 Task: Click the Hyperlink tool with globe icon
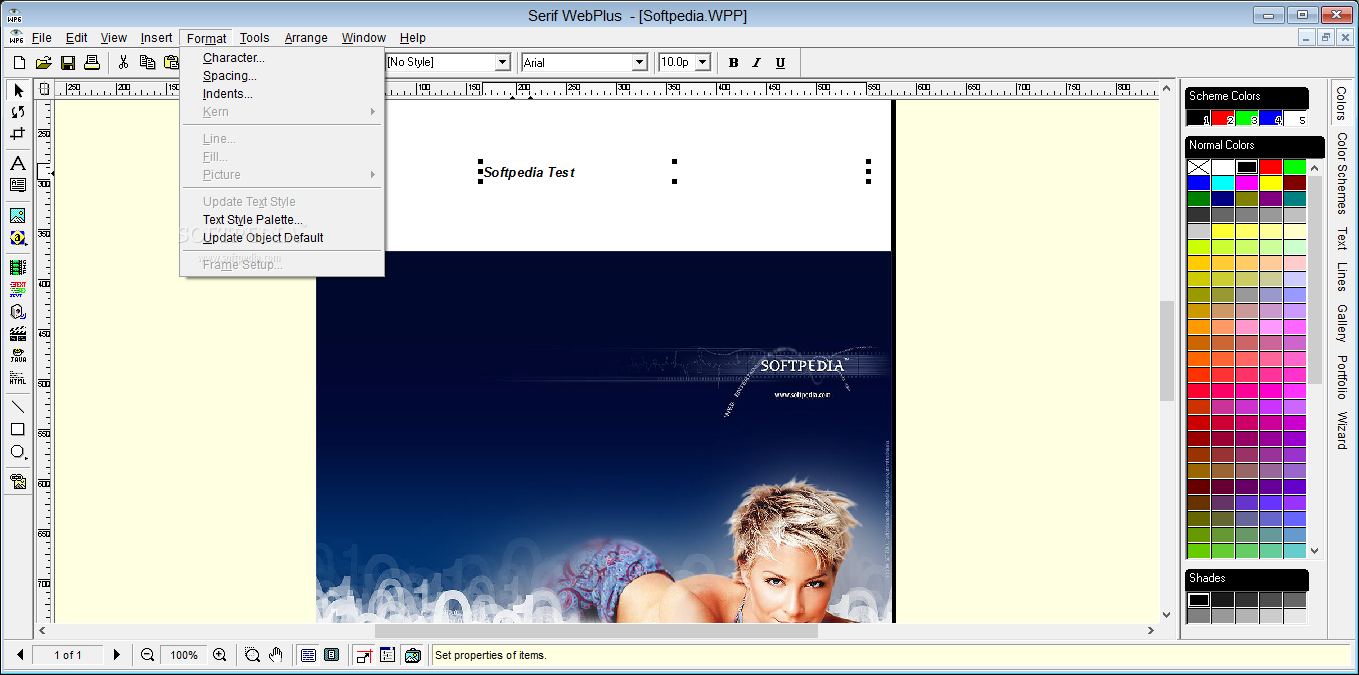tap(18, 238)
